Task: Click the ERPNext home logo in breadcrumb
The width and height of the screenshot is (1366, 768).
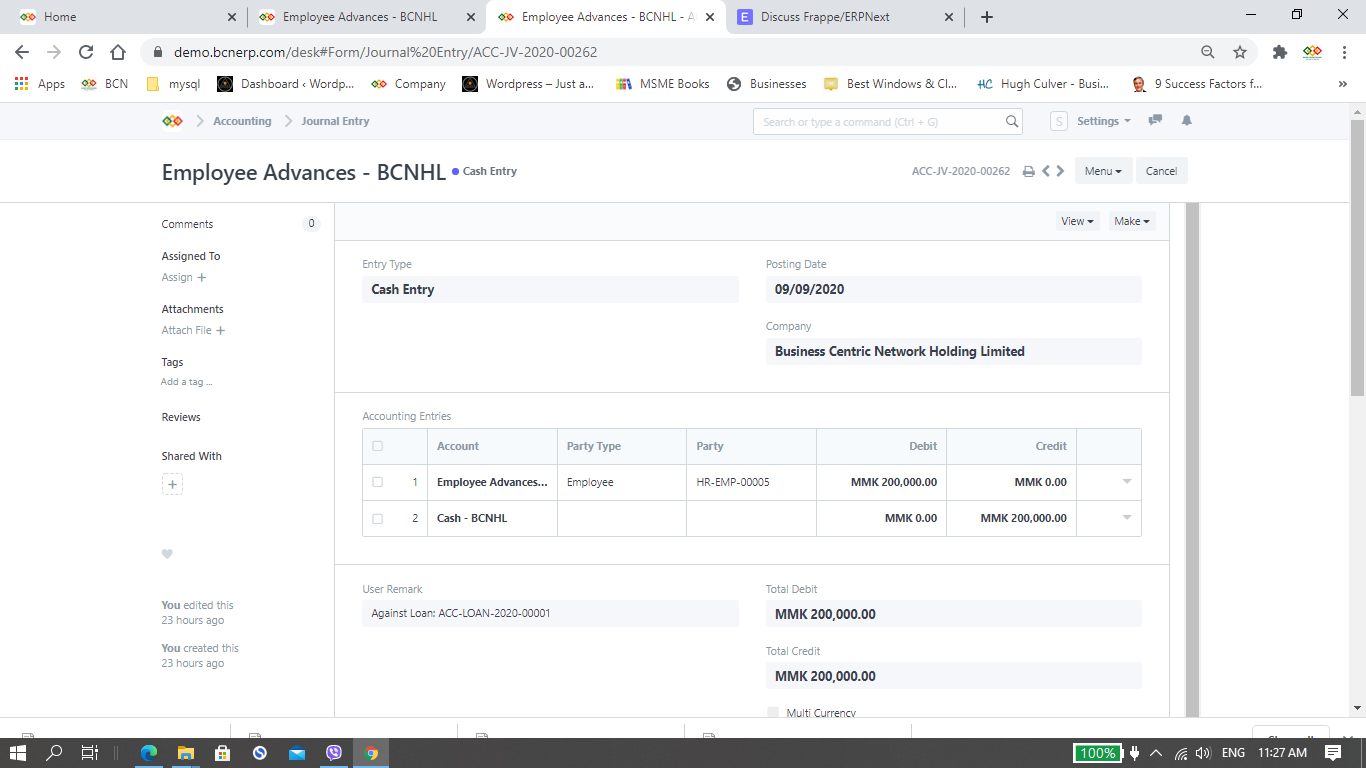Action: (172, 121)
